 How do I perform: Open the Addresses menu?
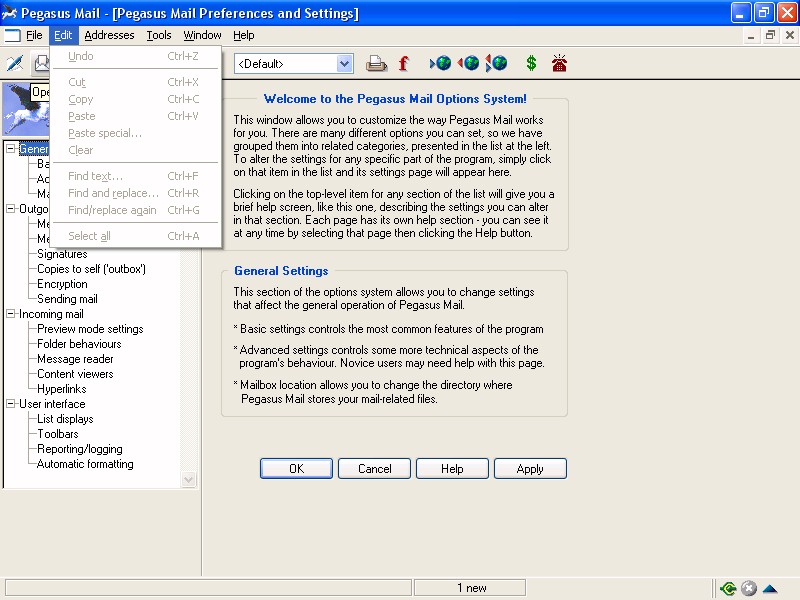pos(109,35)
